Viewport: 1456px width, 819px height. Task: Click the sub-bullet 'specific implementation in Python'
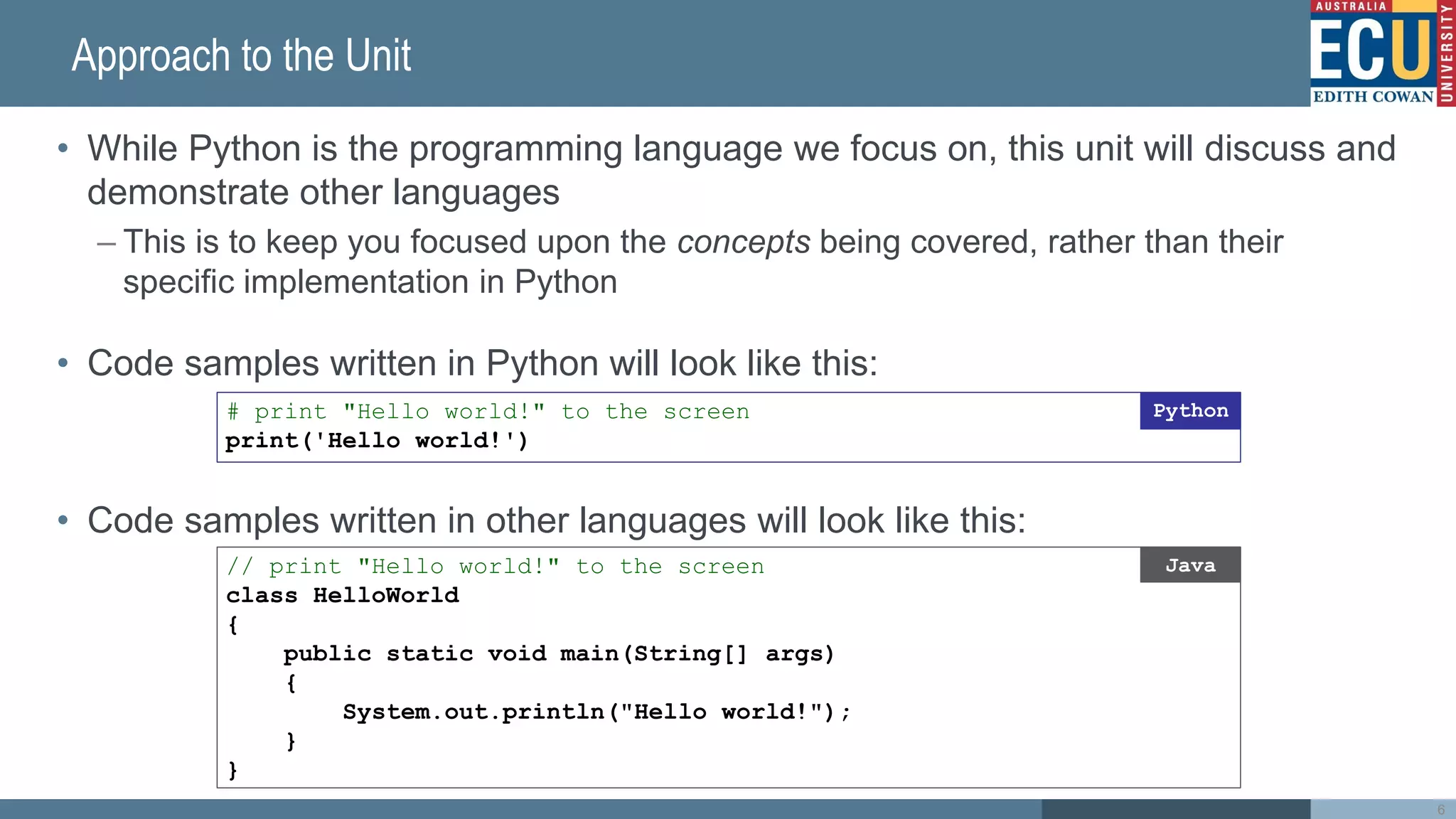(370, 282)
